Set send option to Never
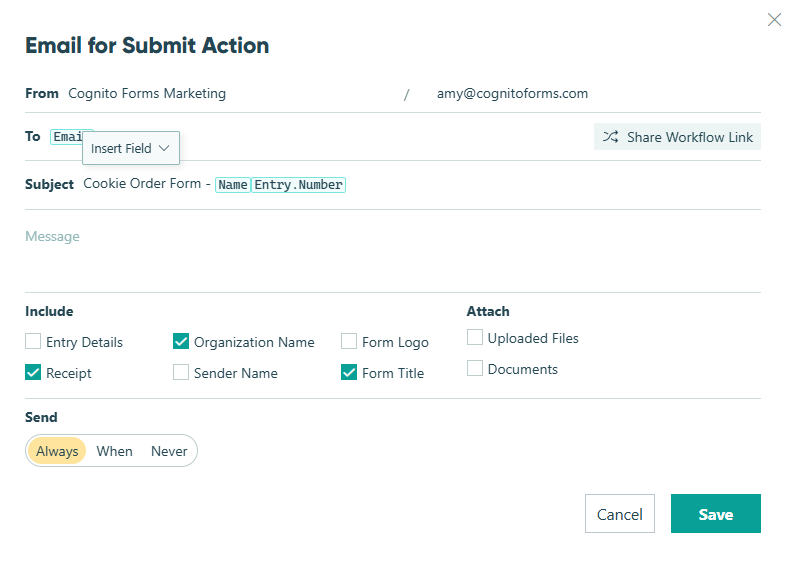Viewport: 792px width, 565px height. click(169, 451)
